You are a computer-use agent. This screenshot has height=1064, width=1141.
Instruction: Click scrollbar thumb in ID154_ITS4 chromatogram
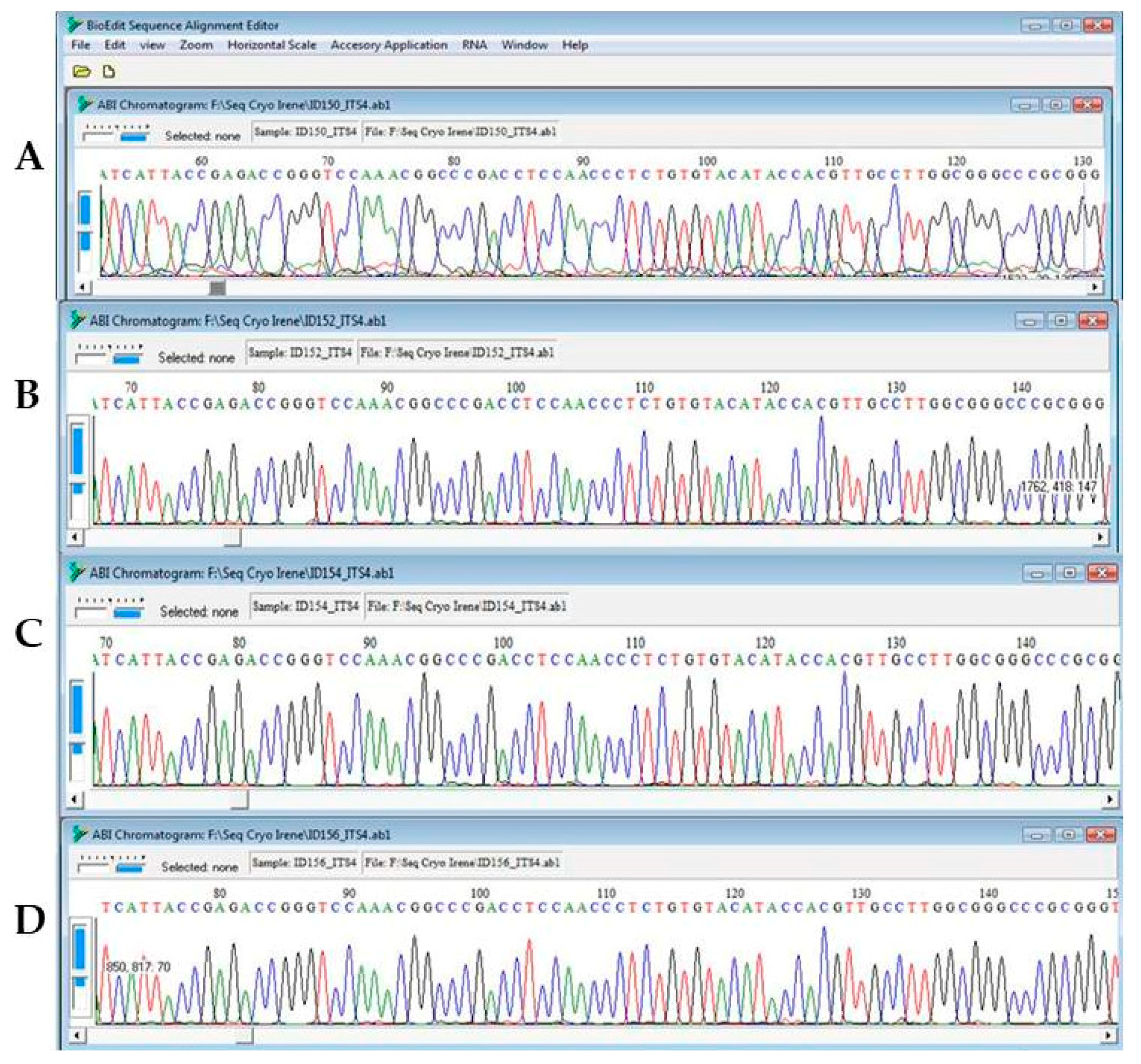[x=240, y=799]
